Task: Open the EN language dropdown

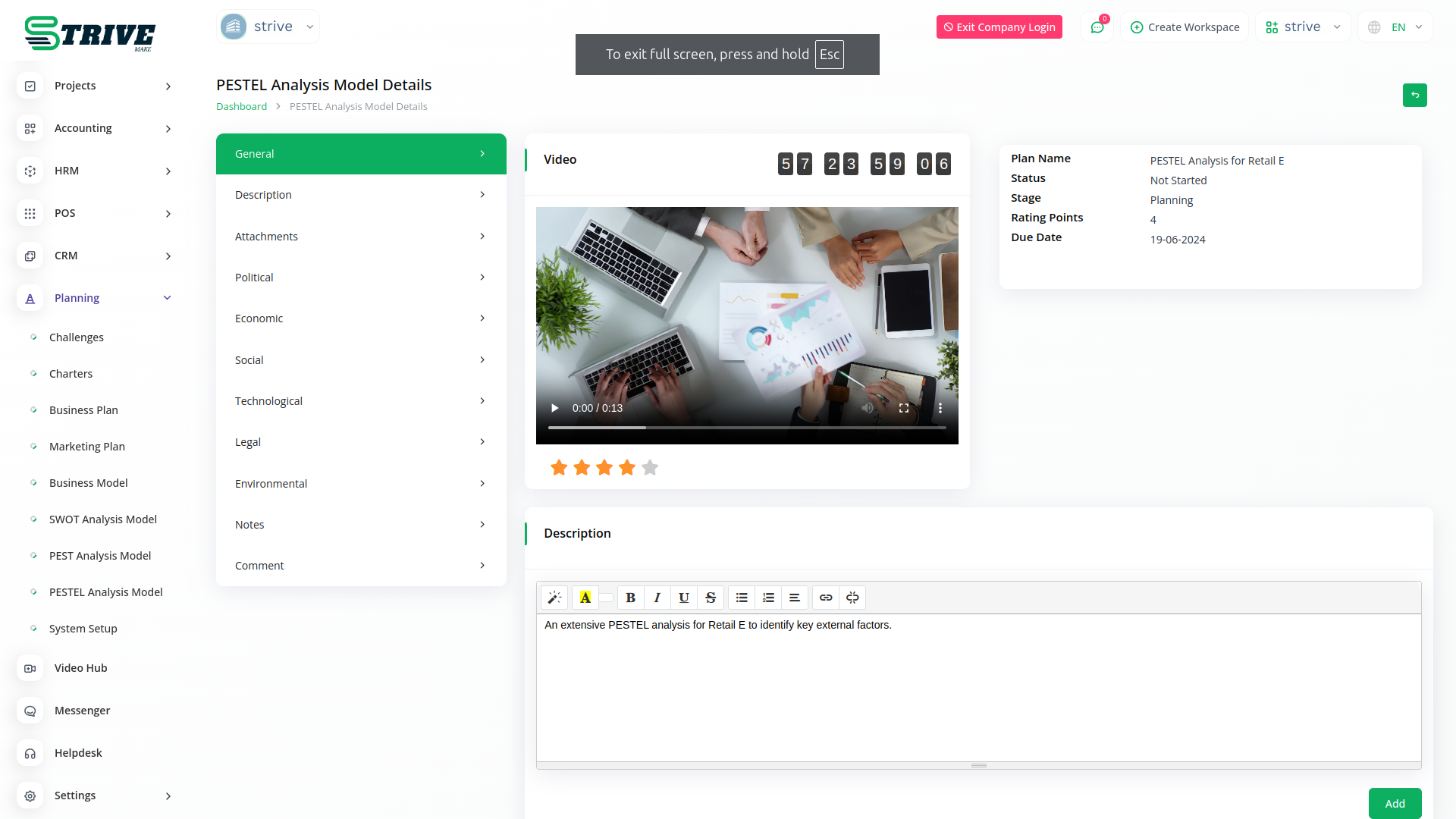Action: pos(1396,27)
